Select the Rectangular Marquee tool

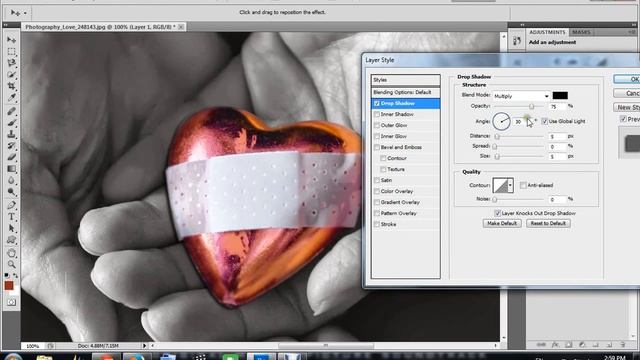click(x=11, y=51)
